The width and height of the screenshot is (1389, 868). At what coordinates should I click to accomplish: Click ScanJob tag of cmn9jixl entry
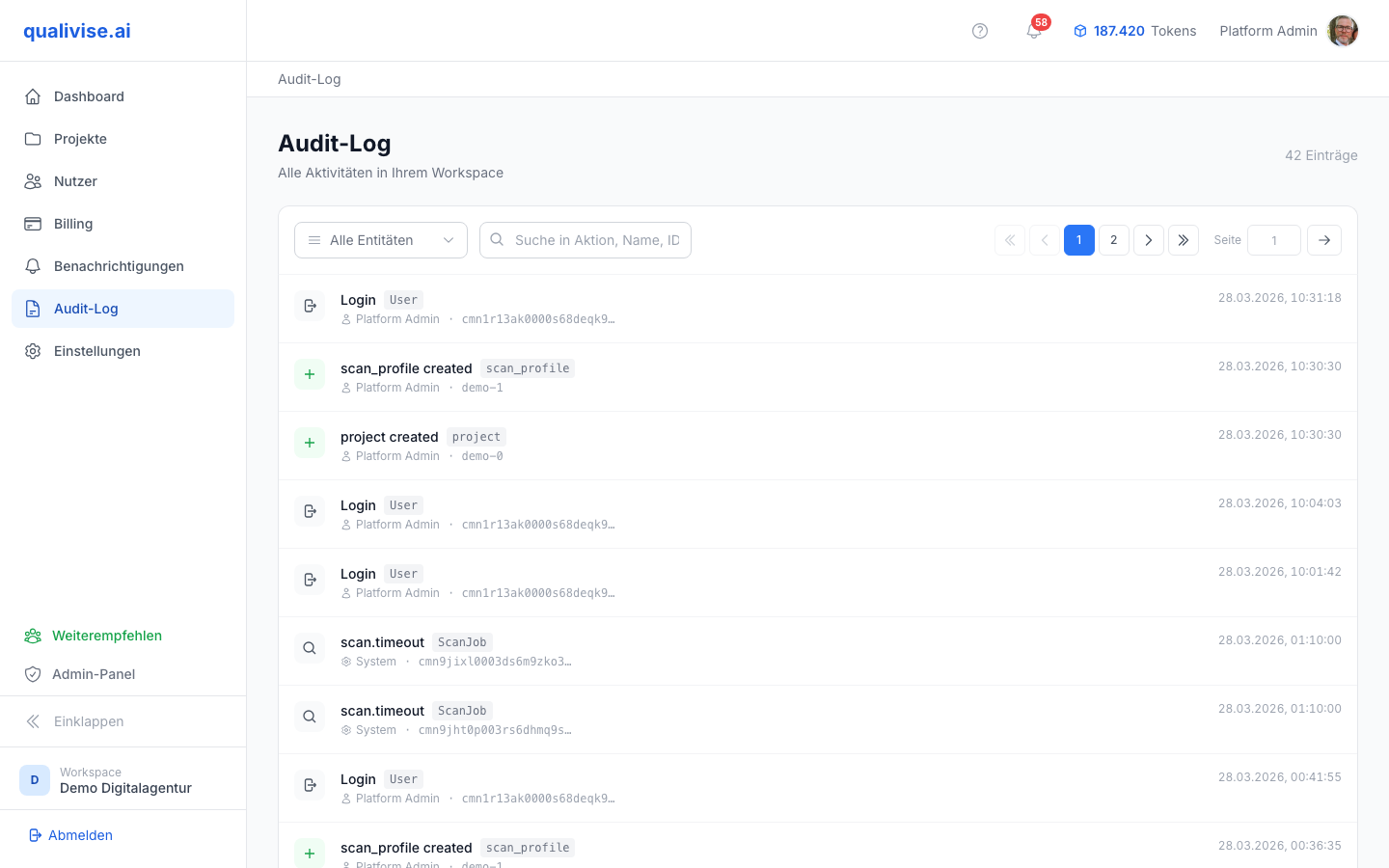click(462, 642)
